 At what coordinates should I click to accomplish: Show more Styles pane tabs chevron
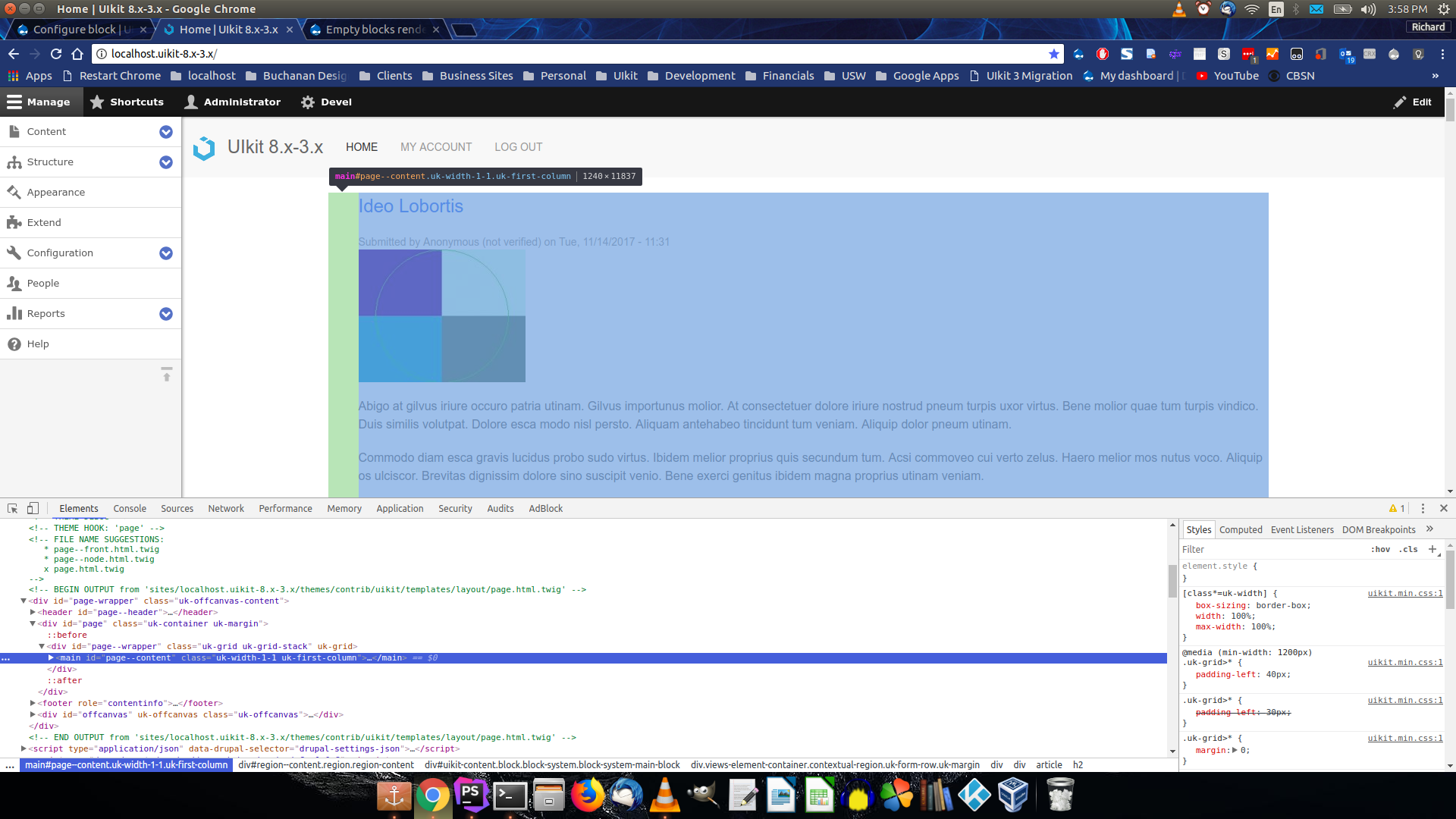pyautogui.click(x=1429, y=529)
